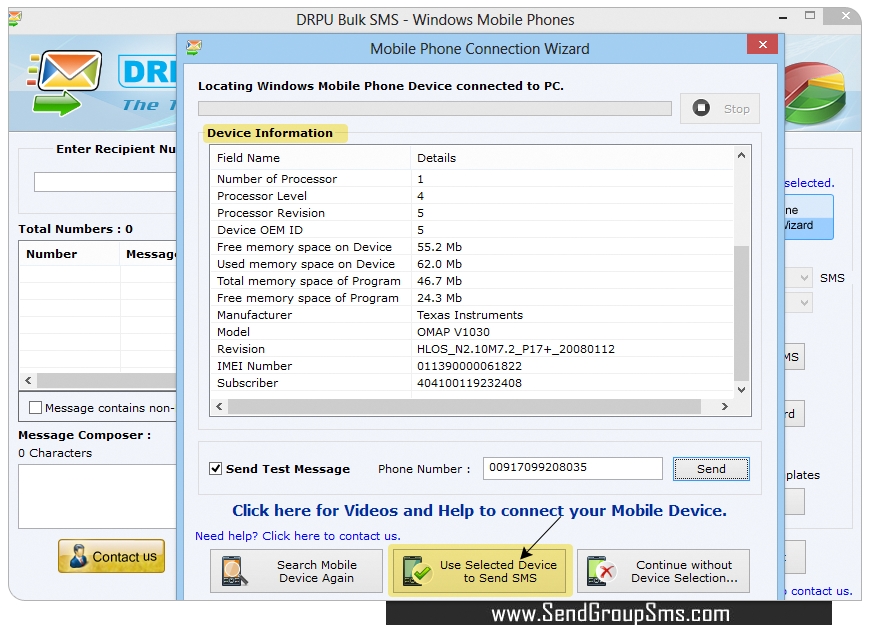The height and width of the screenshot is (629, 870).
Task: Click device table scroll down arrow
Action: [x=741, y=390]
